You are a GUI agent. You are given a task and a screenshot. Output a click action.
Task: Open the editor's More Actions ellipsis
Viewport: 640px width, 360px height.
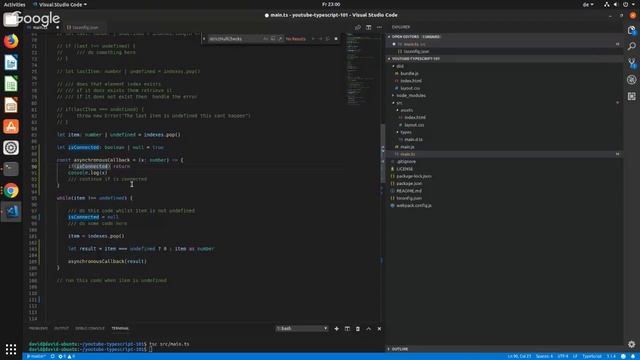click(x=380, y=27)
